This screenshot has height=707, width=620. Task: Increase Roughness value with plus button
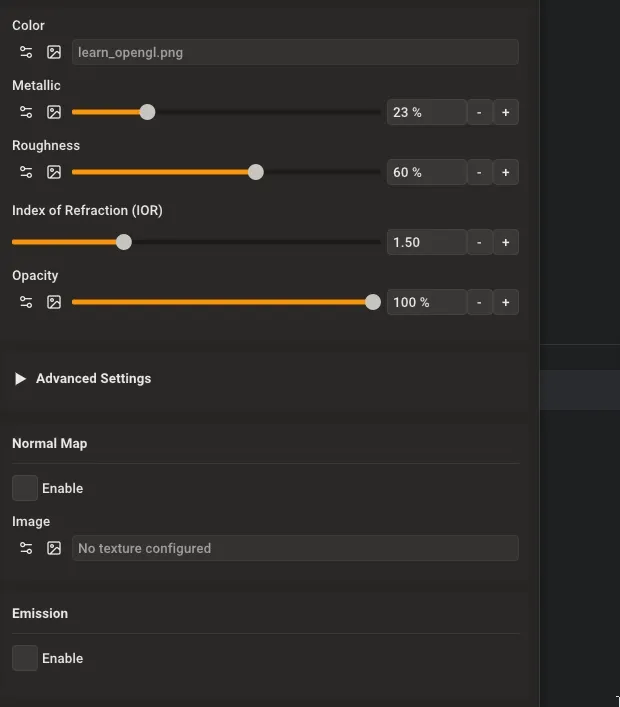[506, 172]
